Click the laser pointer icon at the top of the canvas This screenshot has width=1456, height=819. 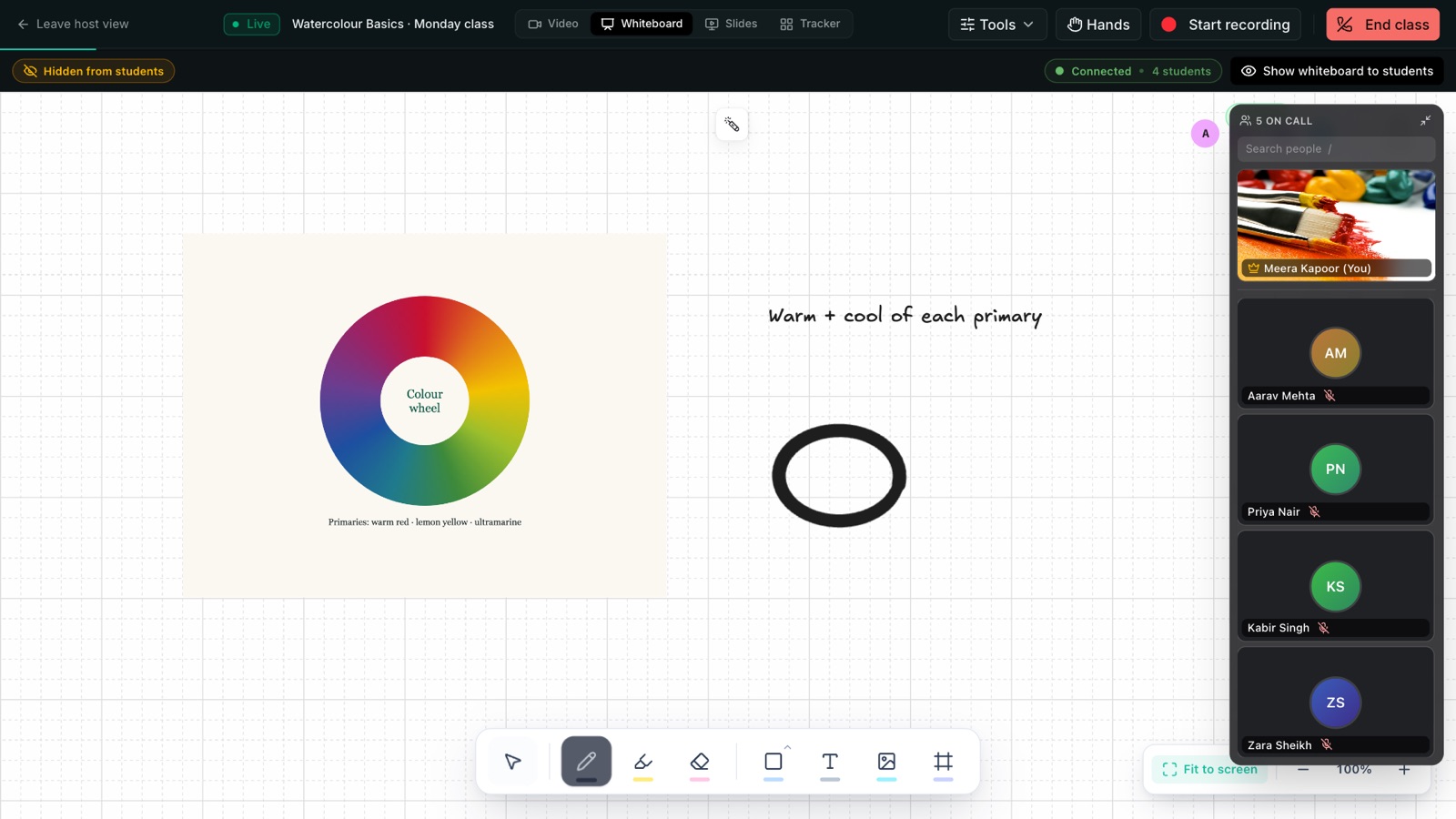pyautogui.click(x=732, y=125)
